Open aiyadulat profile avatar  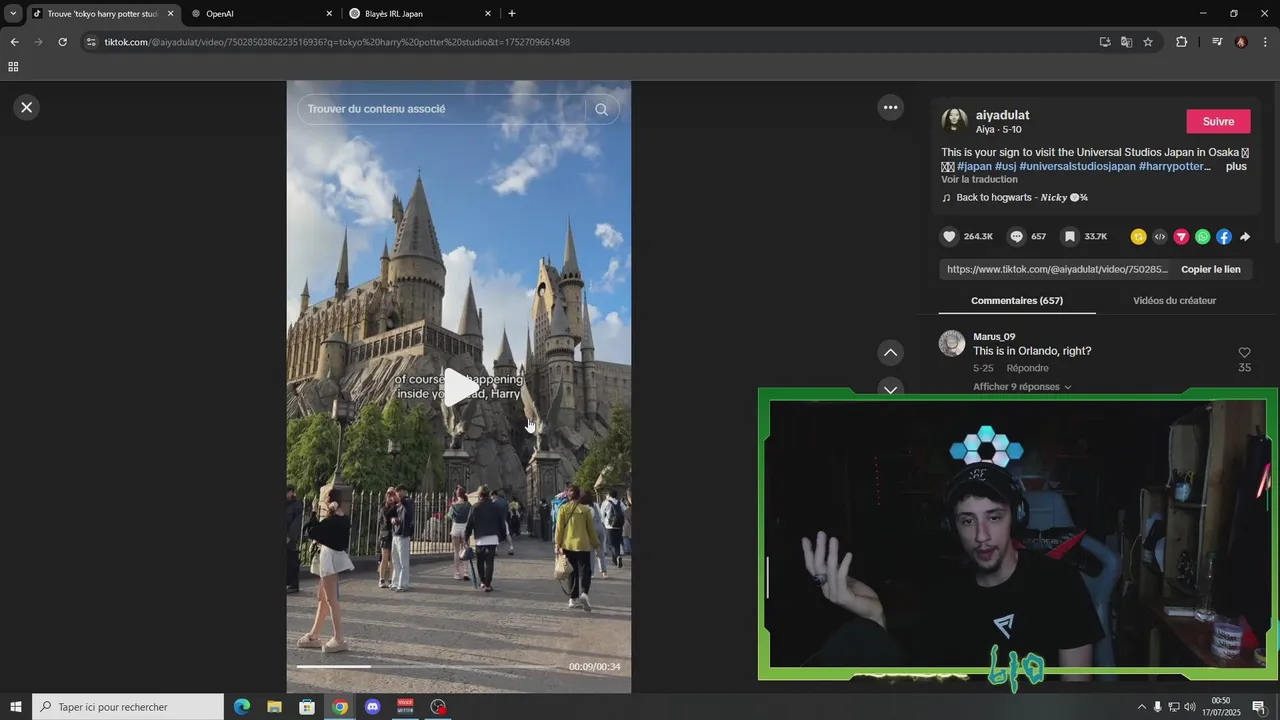954,121
